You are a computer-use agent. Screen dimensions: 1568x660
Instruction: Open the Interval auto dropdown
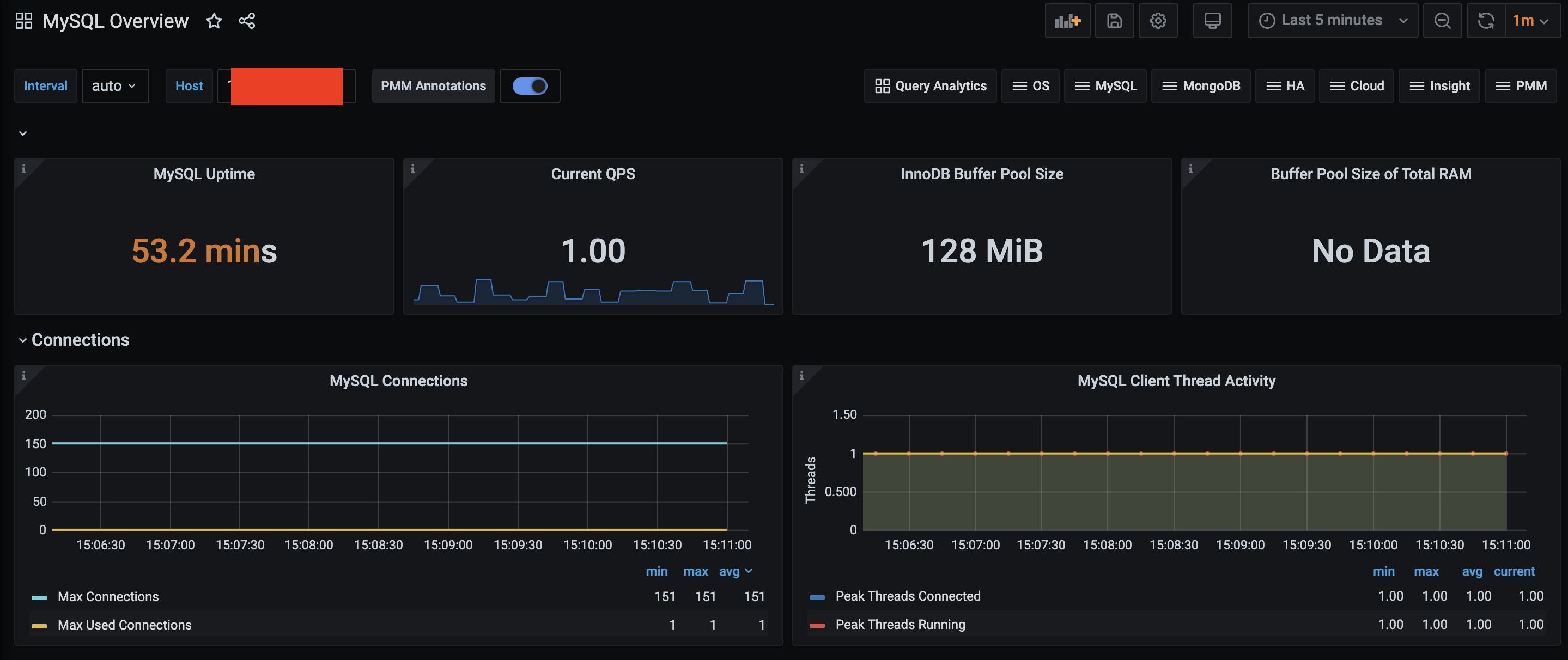click(x=114, y=87)
